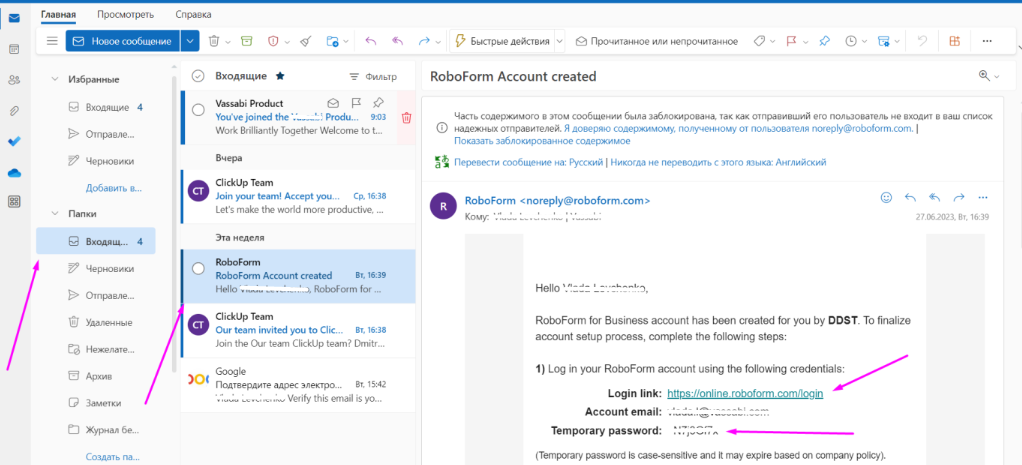The width and height of the screenshot is (1022, 465).
Task: Open OneDrive cloud icon in left rail
Action: click(14, 172)
